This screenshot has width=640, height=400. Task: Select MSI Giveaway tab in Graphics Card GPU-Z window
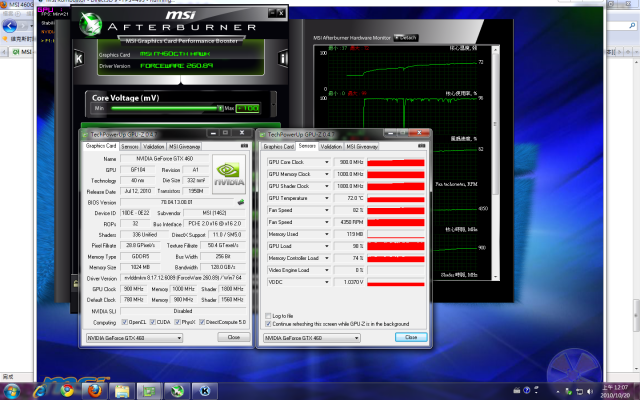[184, 147]
